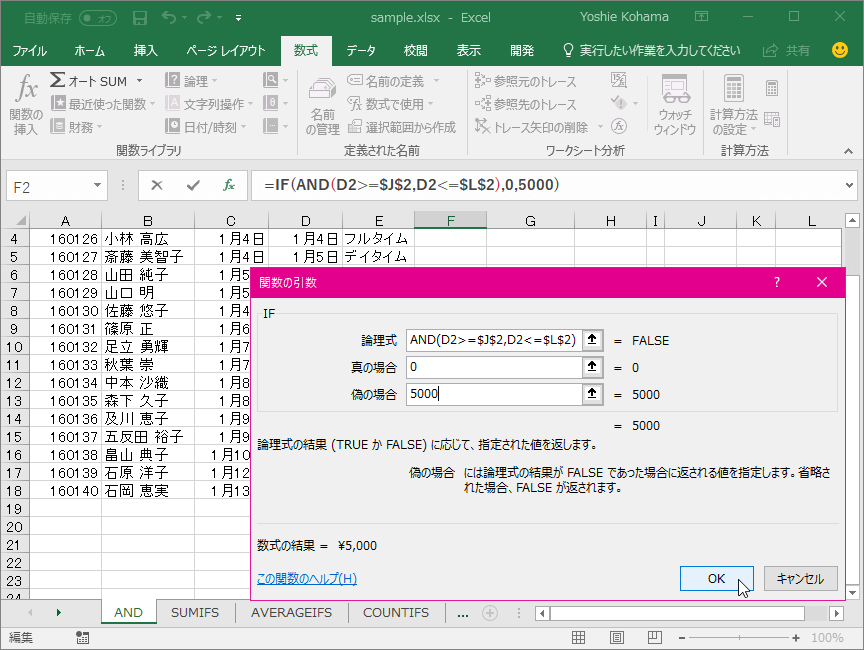Viewport: 864px width, 650px height.
Task: Click the Save icon in title bar
Action: pos(140,18)
